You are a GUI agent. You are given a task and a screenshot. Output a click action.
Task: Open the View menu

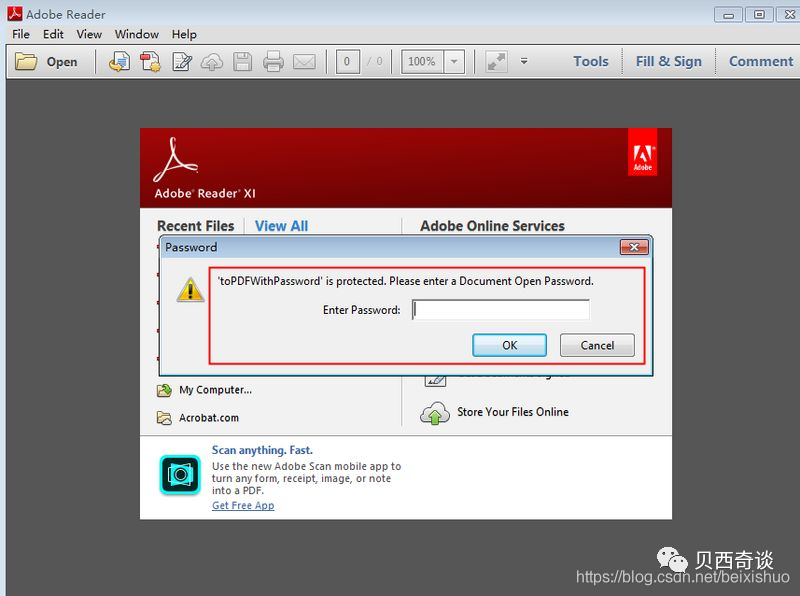click(89, 34)
